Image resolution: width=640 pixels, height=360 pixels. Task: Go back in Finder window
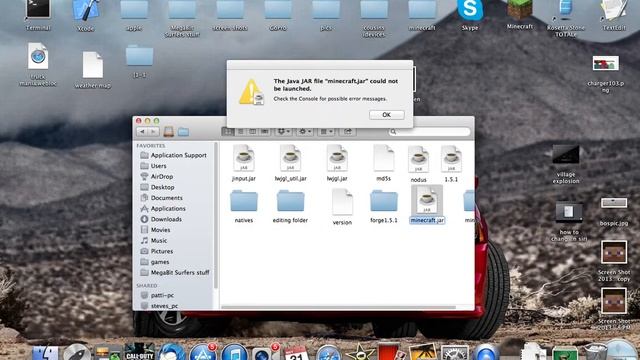point(142,131)
